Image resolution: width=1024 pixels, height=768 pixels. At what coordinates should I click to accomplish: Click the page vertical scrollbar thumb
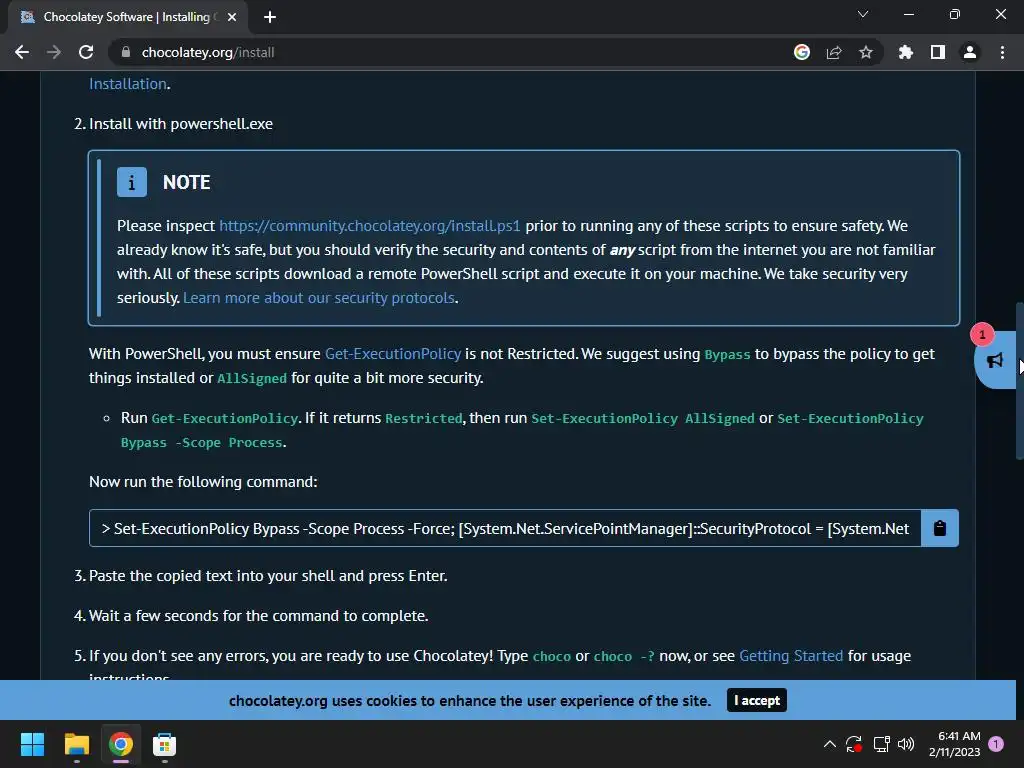pos(1019,381)
